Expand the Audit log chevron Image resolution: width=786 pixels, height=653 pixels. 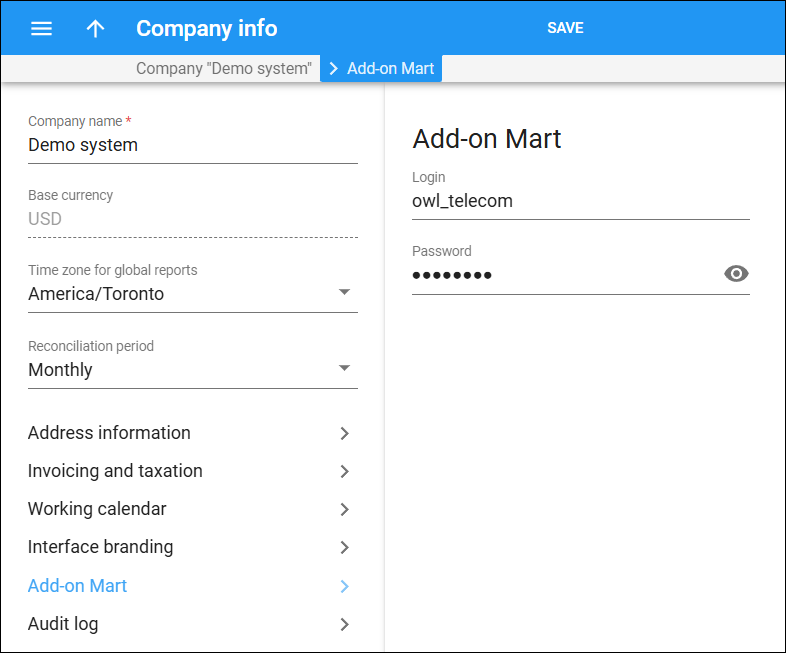tap(344, 624)
